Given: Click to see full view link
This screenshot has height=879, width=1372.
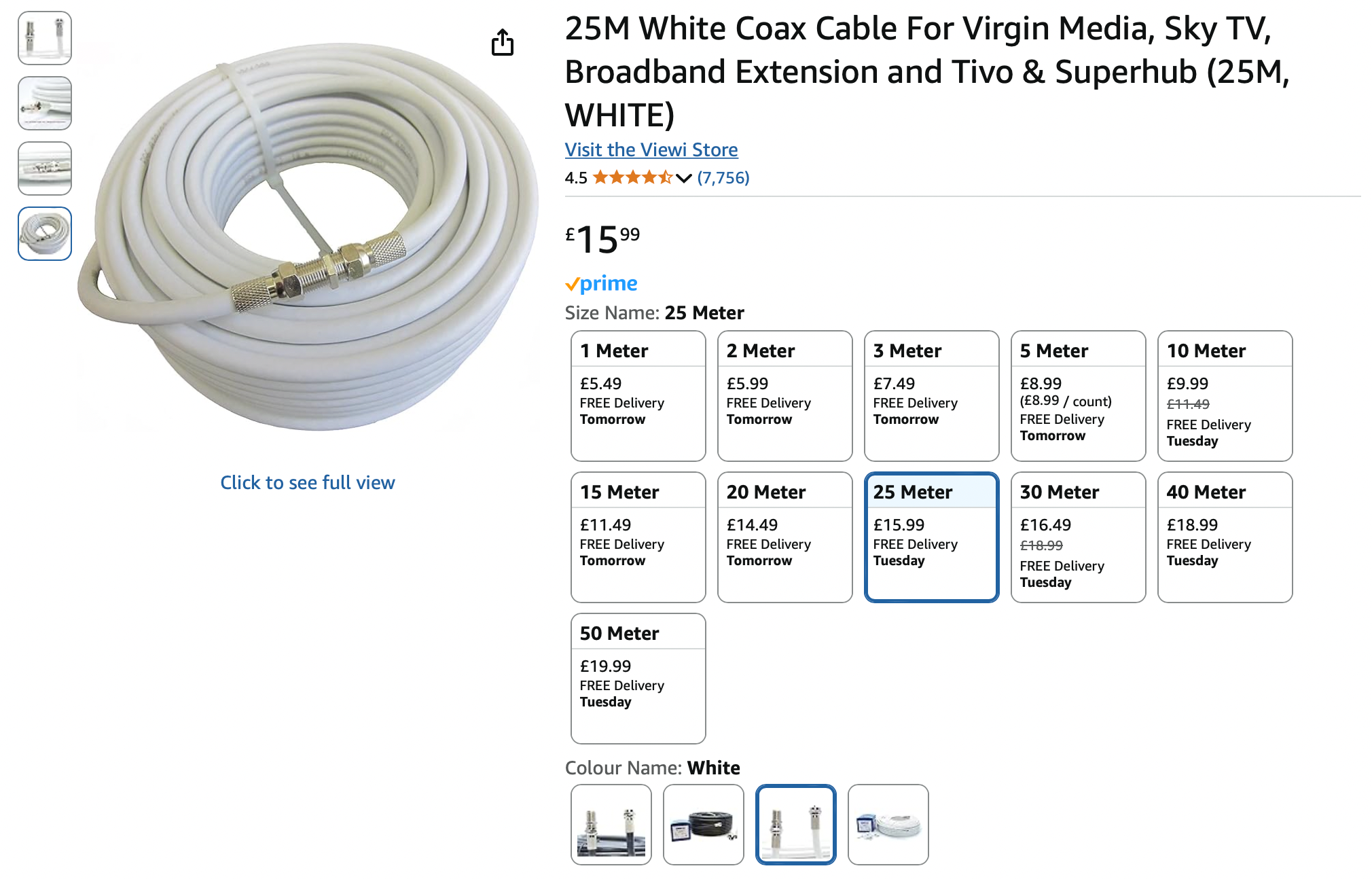Looking at the screenshot, I should (x=307, y=482).
